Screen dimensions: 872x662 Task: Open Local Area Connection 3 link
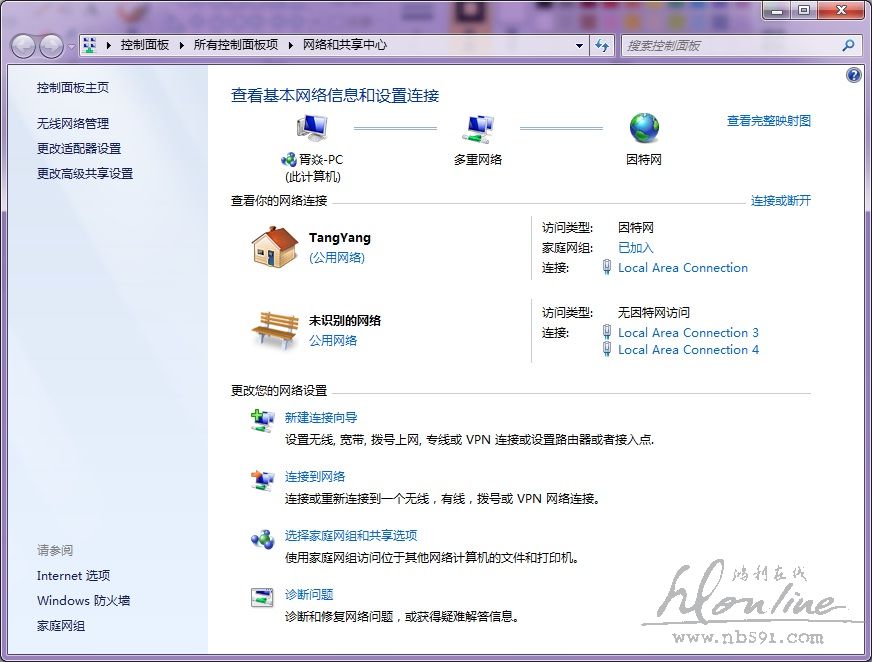point(688,332)
